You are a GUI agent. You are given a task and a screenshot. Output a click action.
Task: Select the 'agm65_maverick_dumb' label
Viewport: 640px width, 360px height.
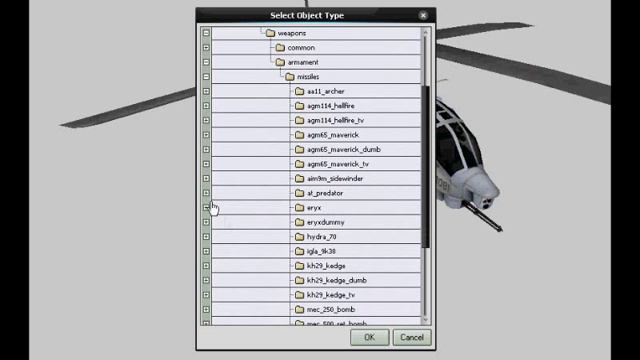(x=344, y=149)
